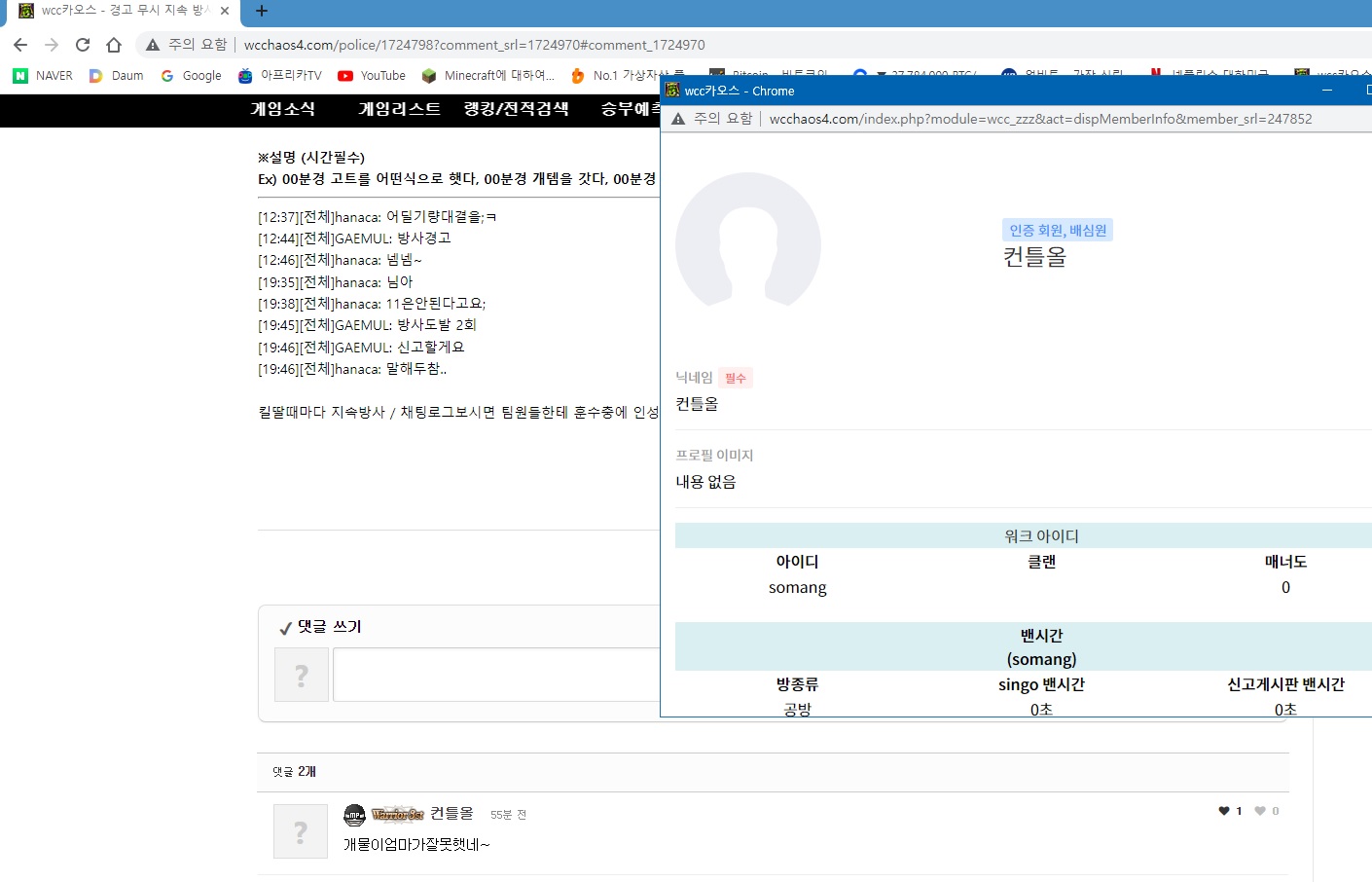Click the chat log line [12:44] 방사경고

(354, 238)
